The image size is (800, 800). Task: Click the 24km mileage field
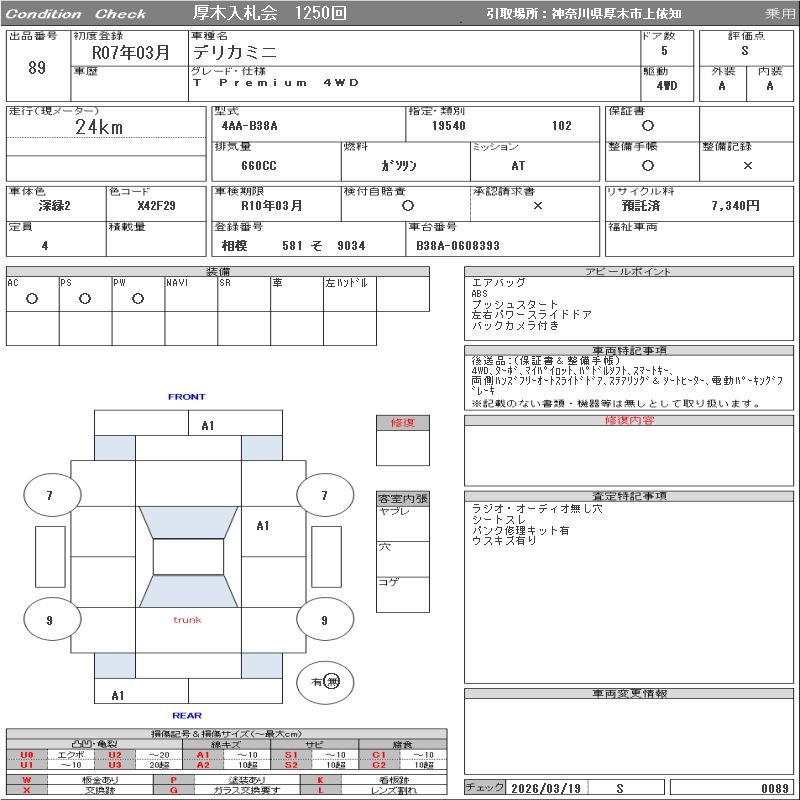100,127
